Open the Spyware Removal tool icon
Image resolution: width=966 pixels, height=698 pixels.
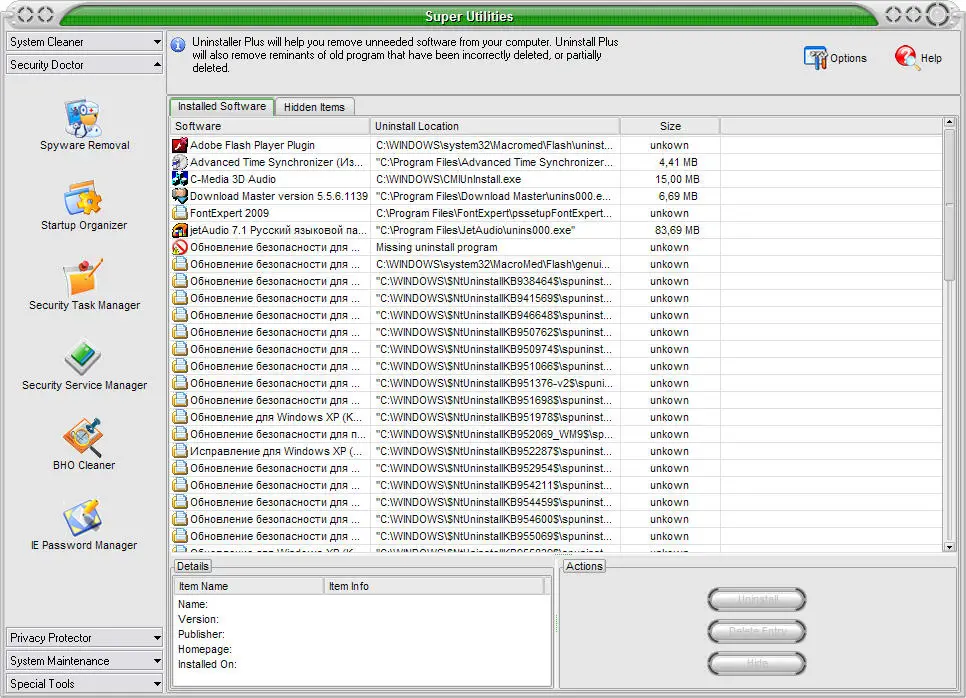click(84, 118)
